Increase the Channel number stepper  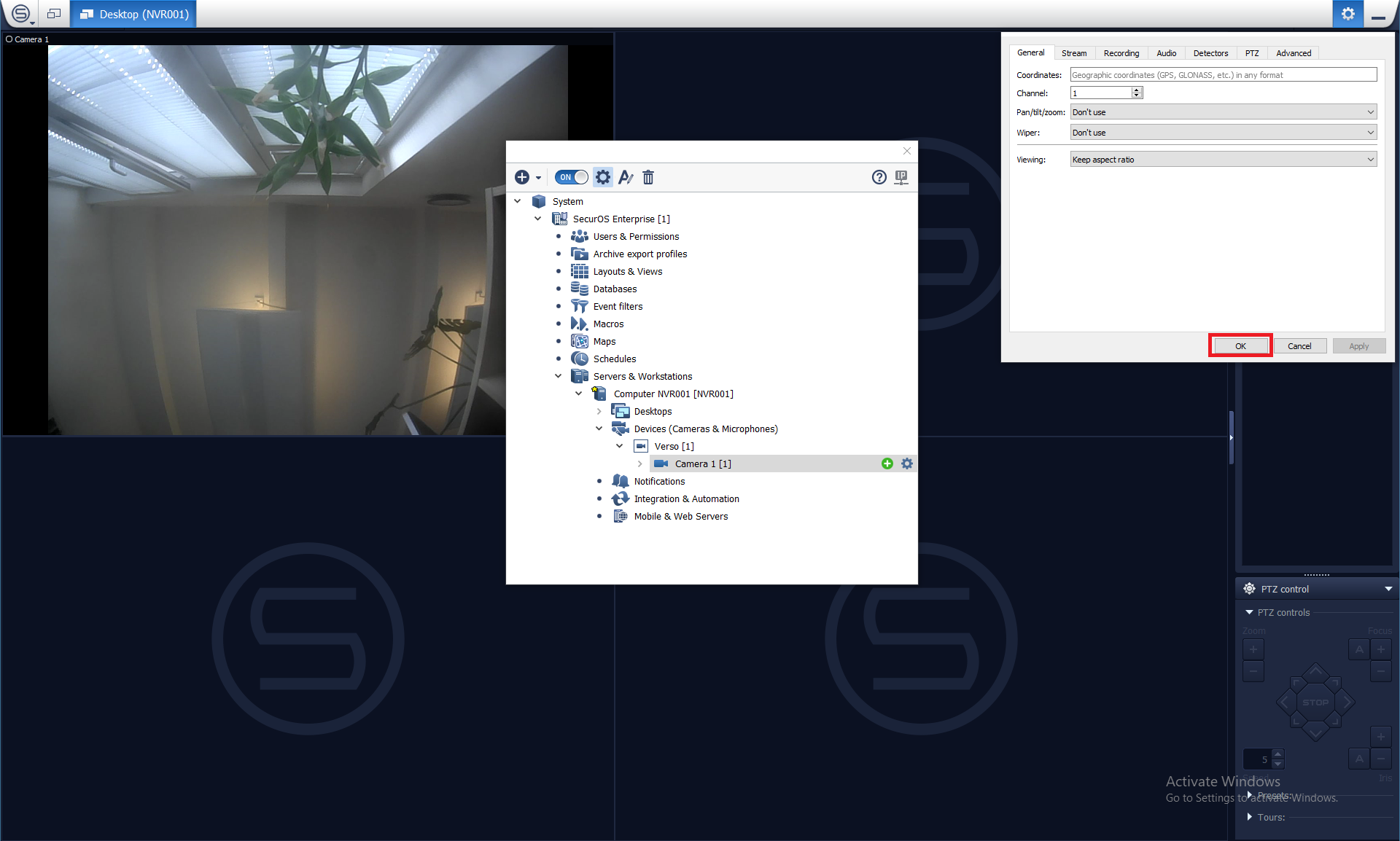point(1136,90)
